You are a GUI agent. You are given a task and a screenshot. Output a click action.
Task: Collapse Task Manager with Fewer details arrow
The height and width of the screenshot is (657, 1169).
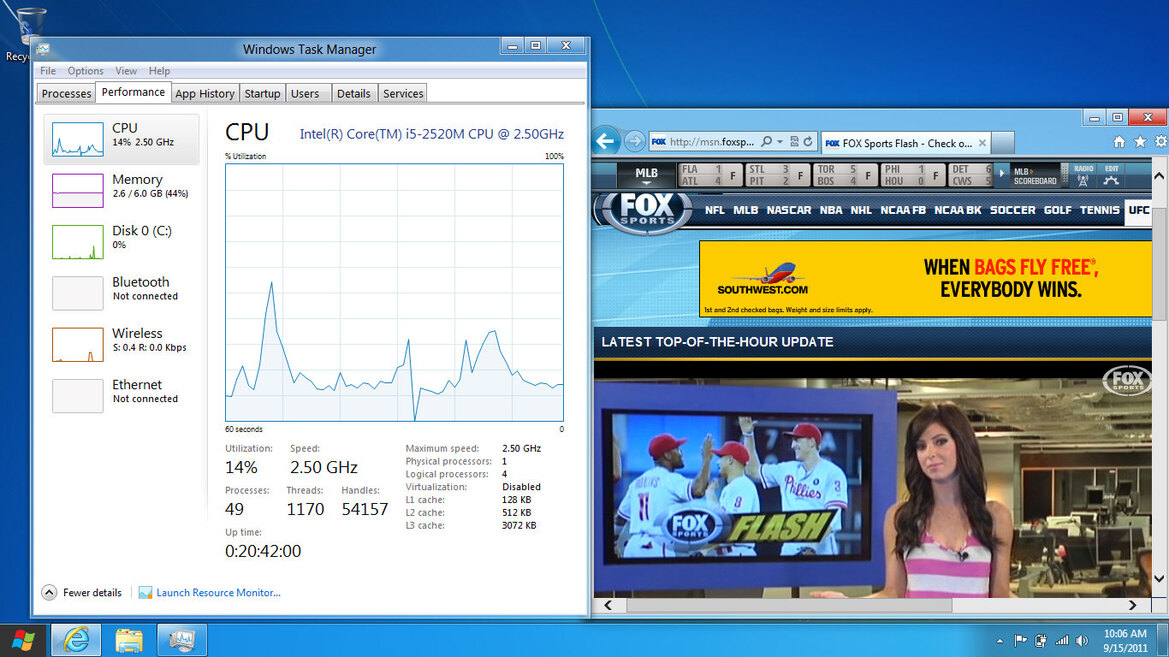49,592
